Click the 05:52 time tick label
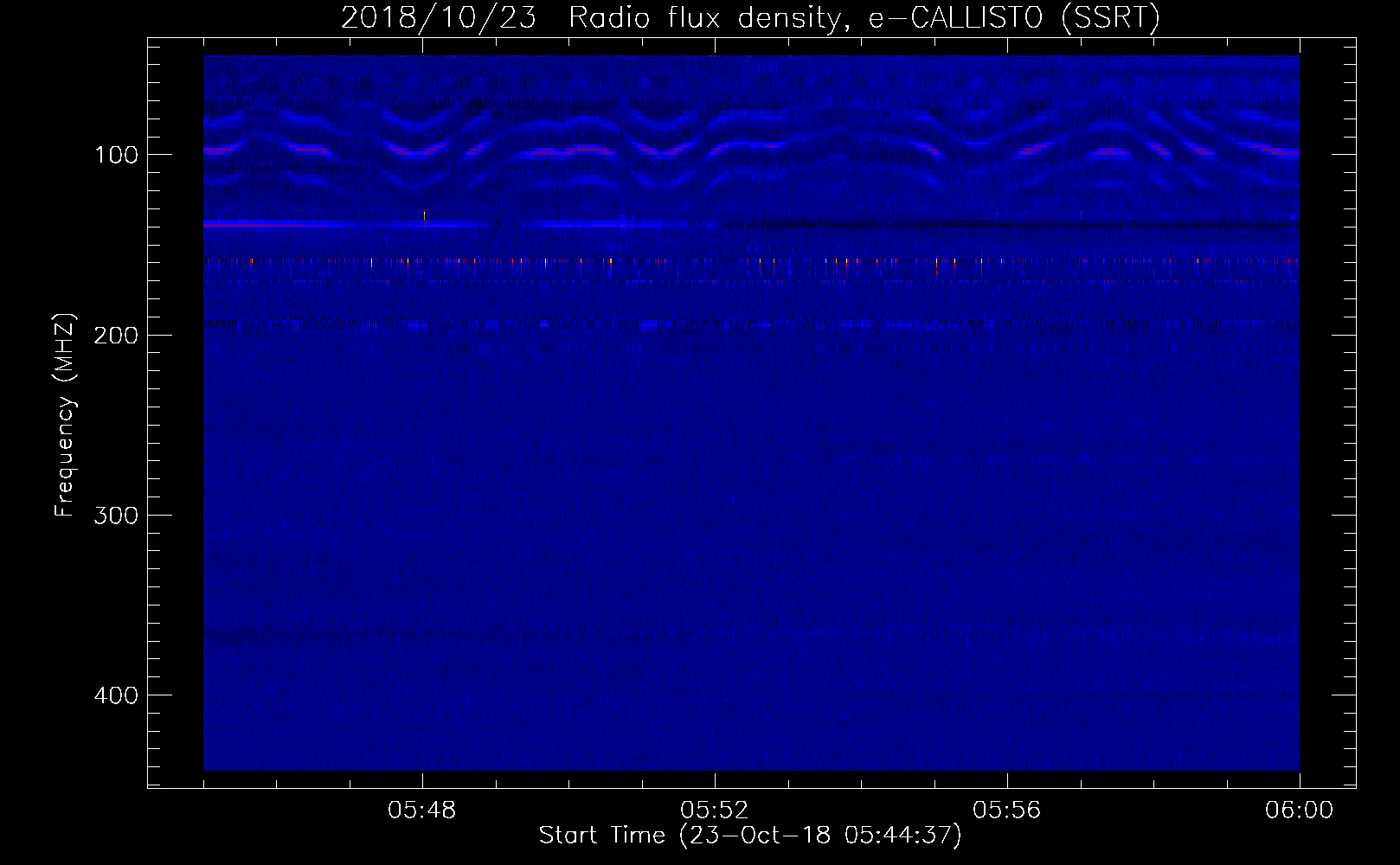1400x865 pixels. point(715,811)
